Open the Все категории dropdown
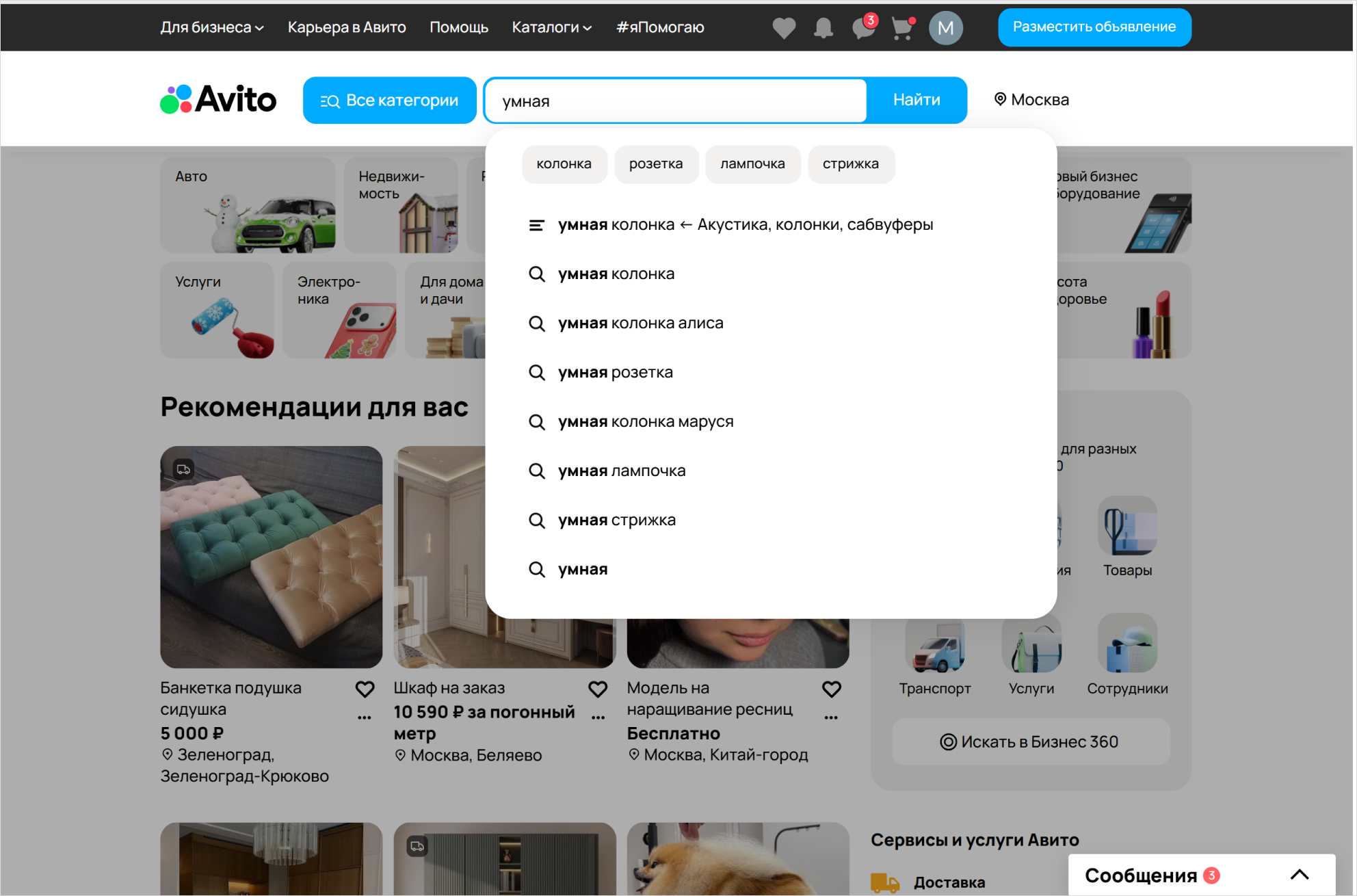Screen dimensions: 1357x896 (x=388, y=100)
